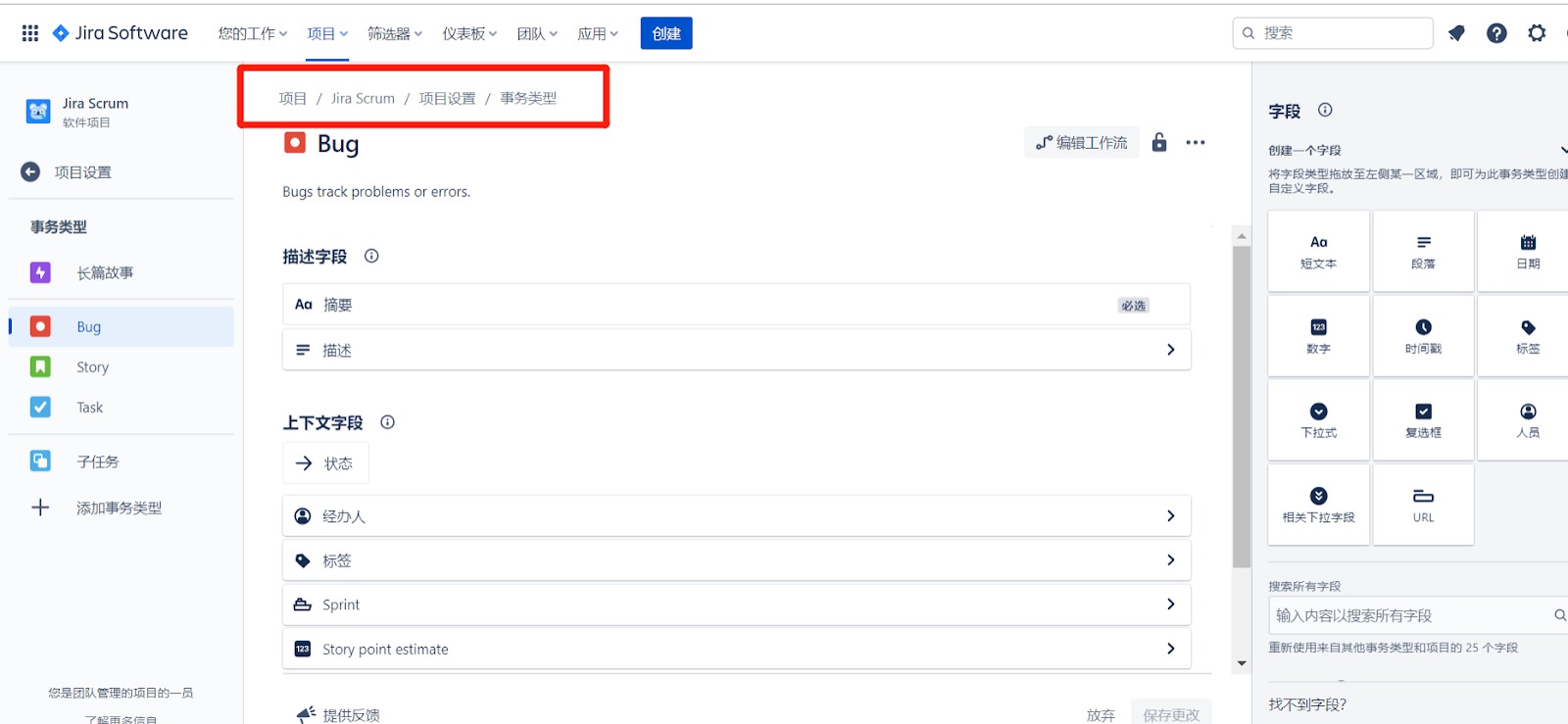1568x724 pixels.
Task: Click the 项目 breadcrumb link
Action: 292,98
